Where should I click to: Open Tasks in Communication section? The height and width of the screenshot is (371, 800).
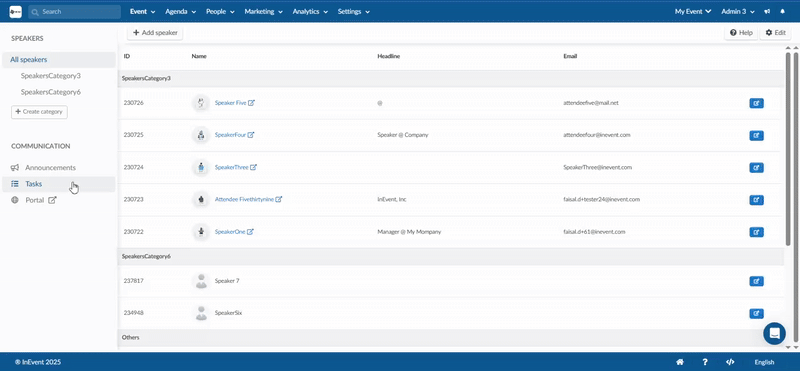tap(59, 184)
